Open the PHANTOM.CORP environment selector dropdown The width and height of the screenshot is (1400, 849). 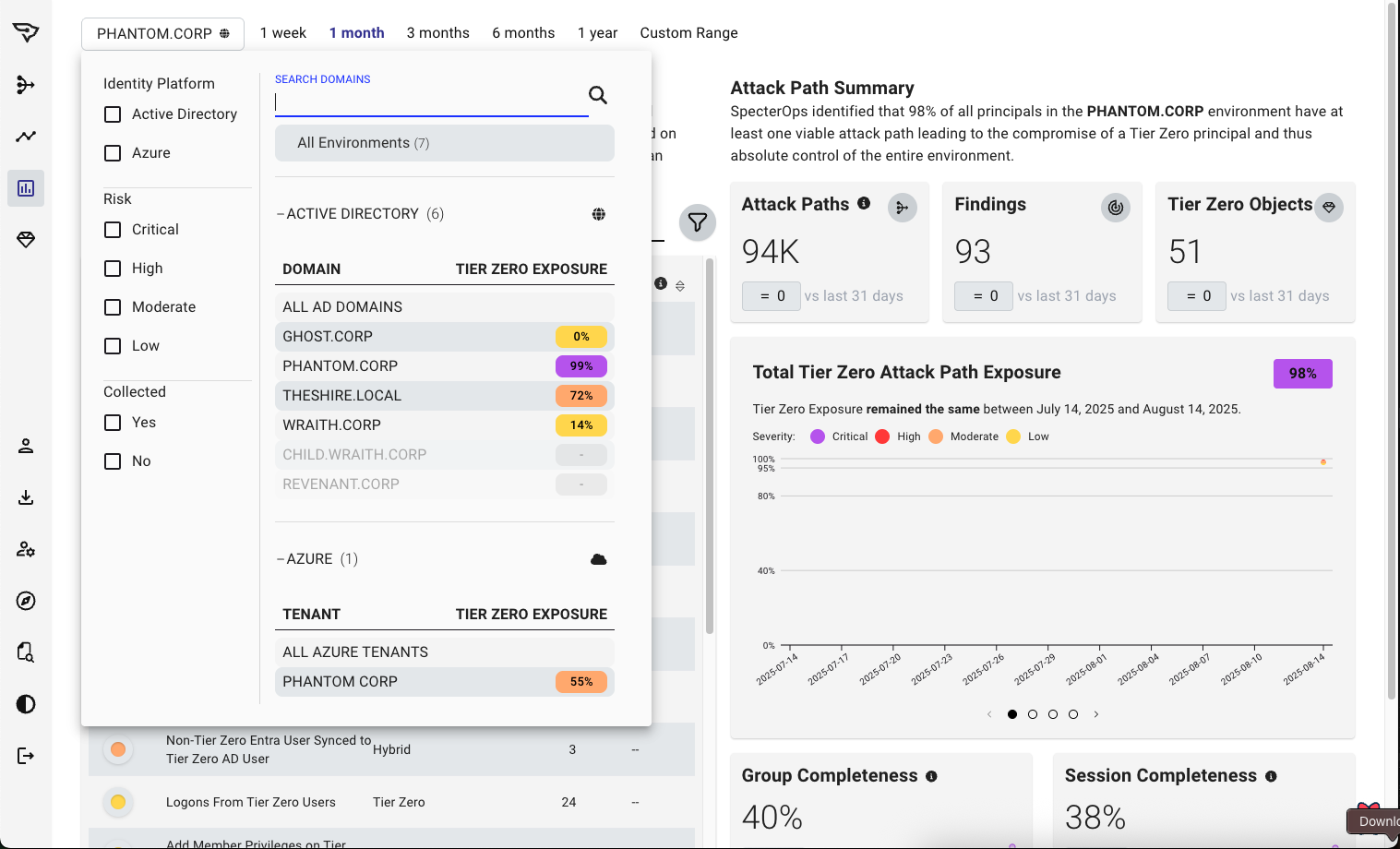pos(162,33)
